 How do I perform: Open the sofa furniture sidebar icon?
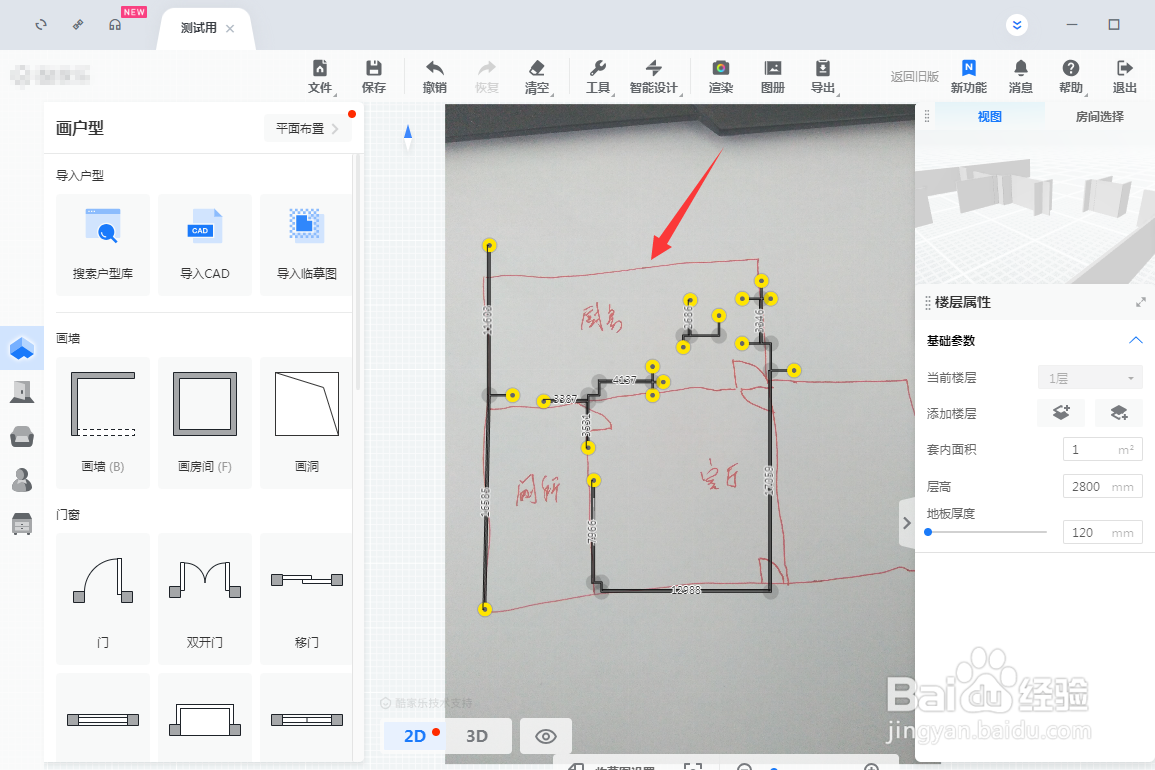22,436
